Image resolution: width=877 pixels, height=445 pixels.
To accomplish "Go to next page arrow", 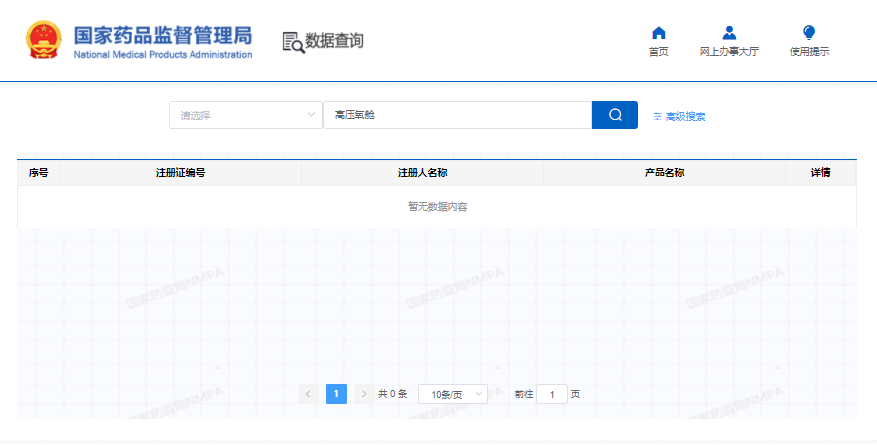I will coord(364,394).
